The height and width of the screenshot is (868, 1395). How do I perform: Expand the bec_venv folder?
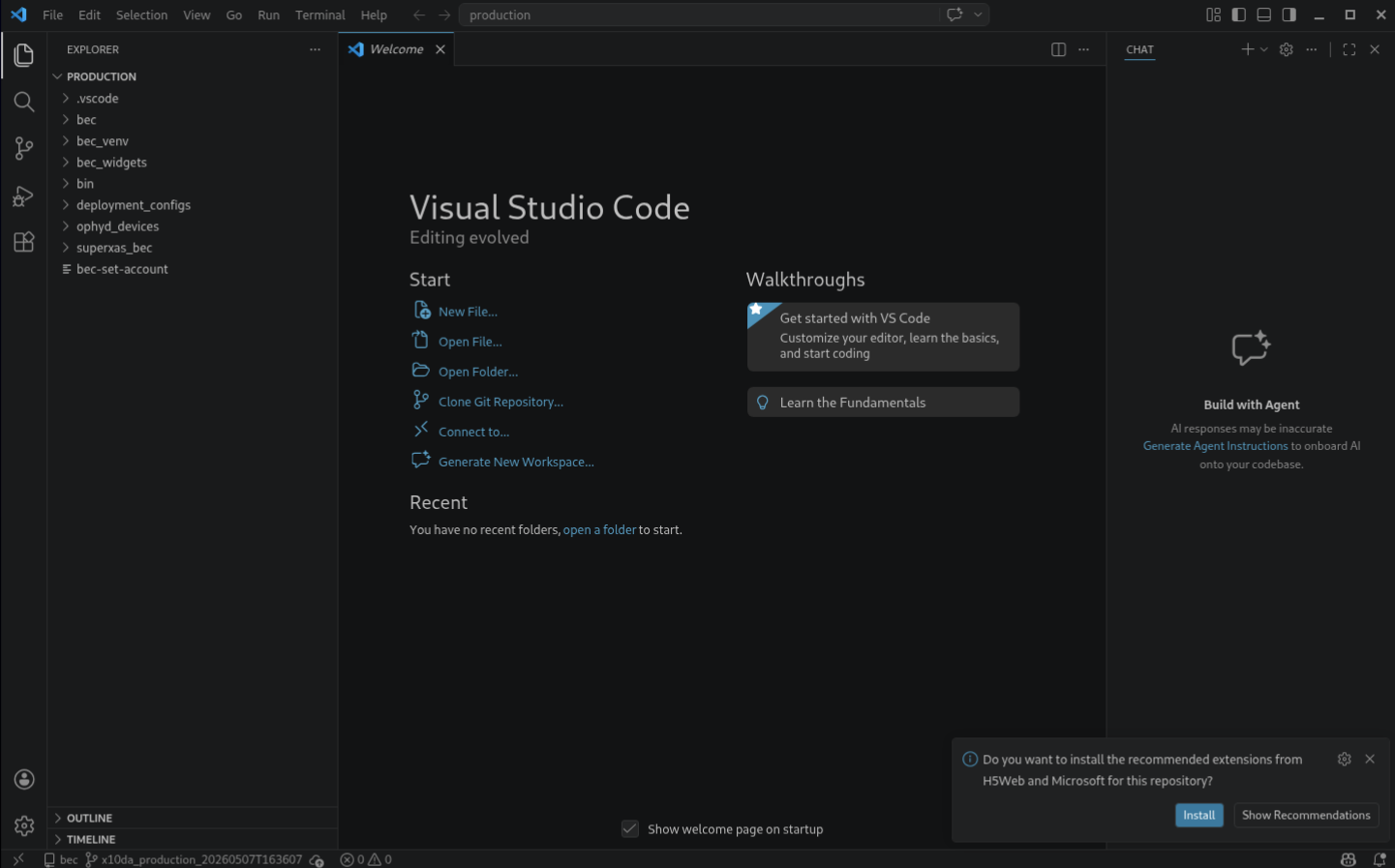click(193, 141)
